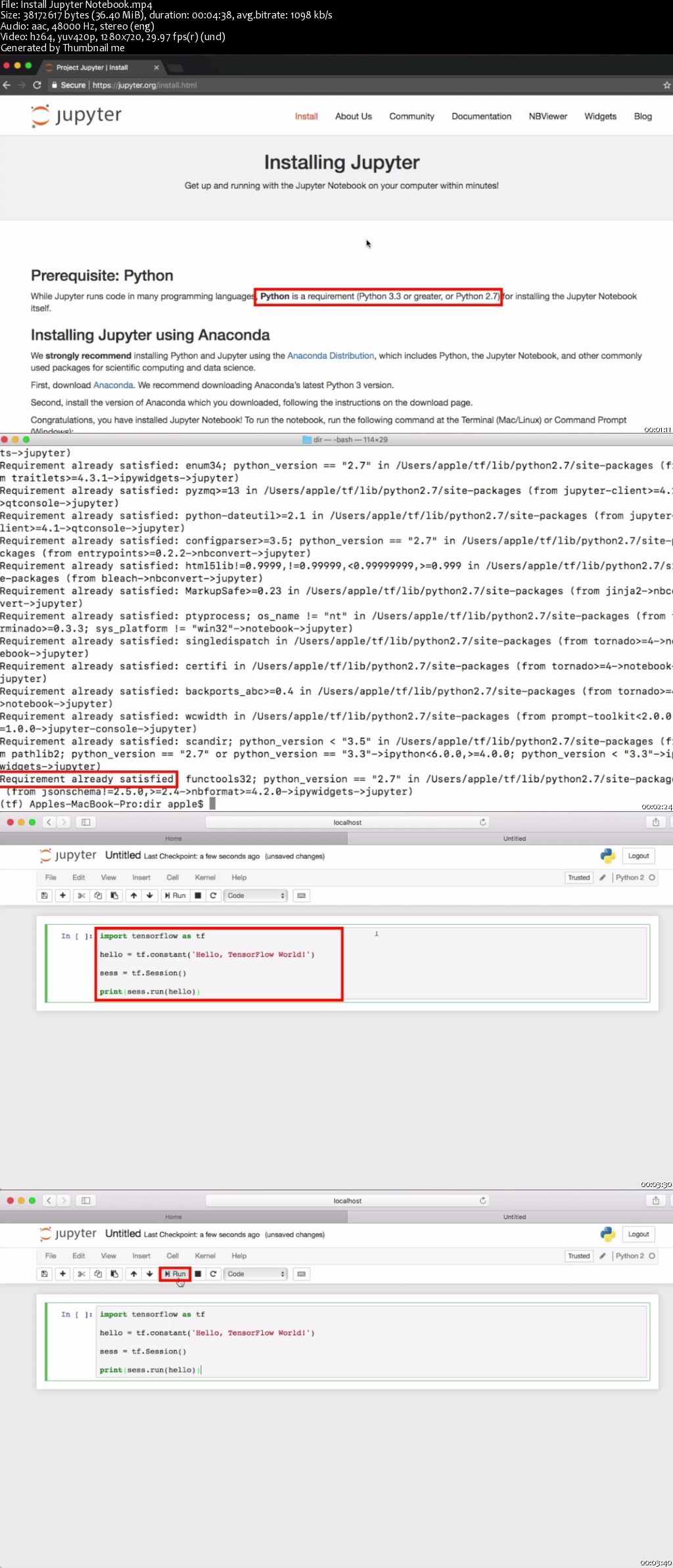Restart kernel icon in 00:03:40 notebook frame
673x1568 pixels.
[213, 1274]
